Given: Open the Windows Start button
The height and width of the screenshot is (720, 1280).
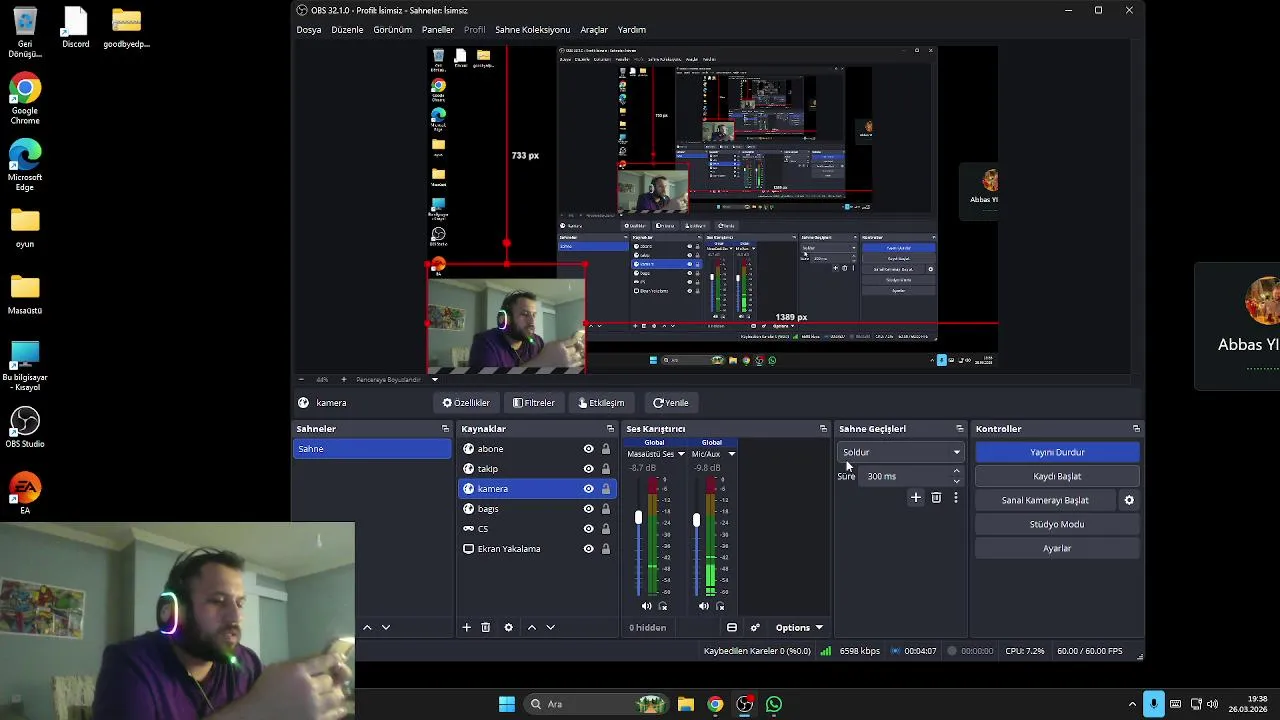Looking at the screenshot, I should click(507, 704).
